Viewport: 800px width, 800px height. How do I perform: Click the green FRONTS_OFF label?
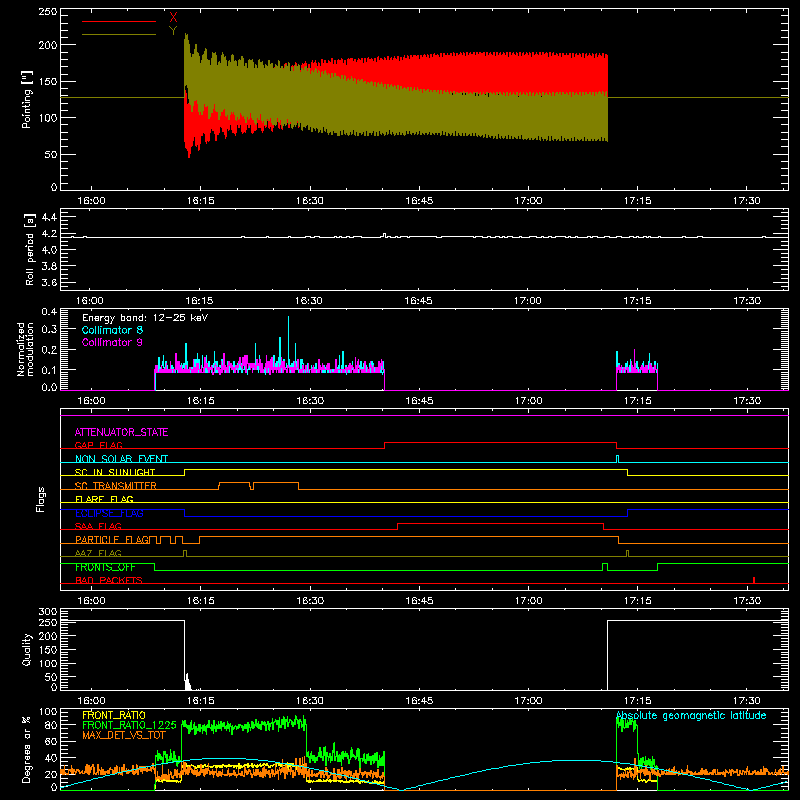click(x=105, y=567)
